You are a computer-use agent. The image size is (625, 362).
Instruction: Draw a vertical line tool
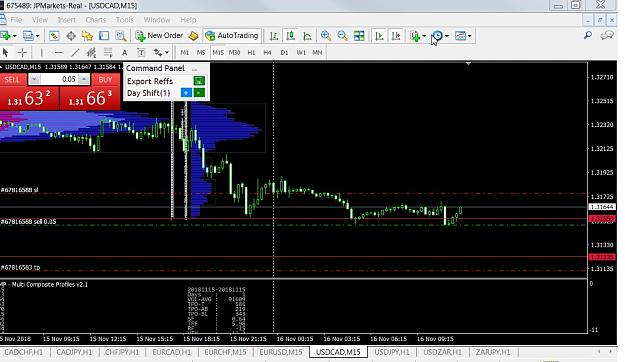click(x=41, y=52)
